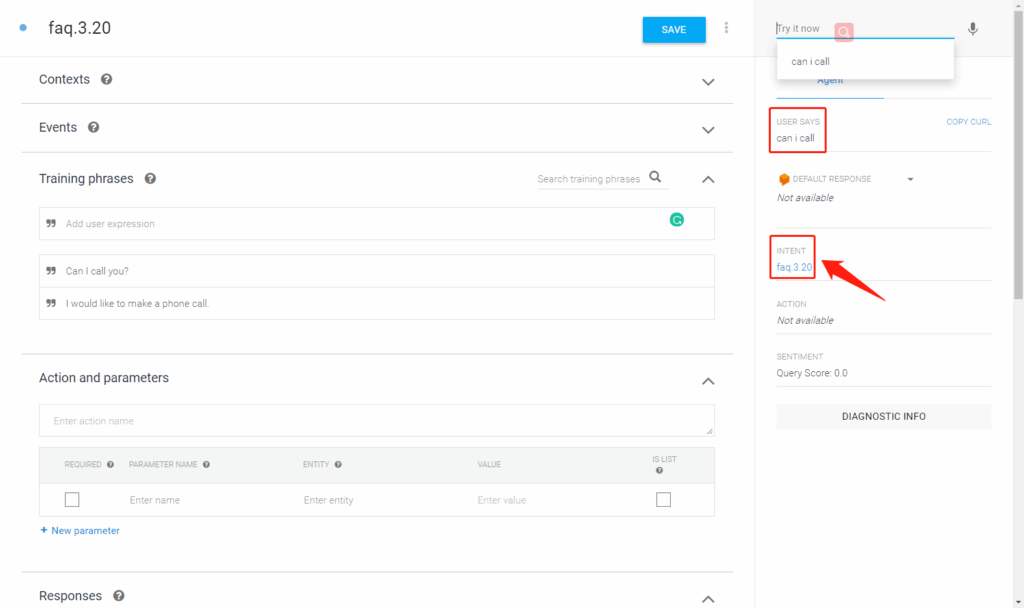Choose the 'can i call' suggestion
The image size is (1024, 608).
coord(810,62)
